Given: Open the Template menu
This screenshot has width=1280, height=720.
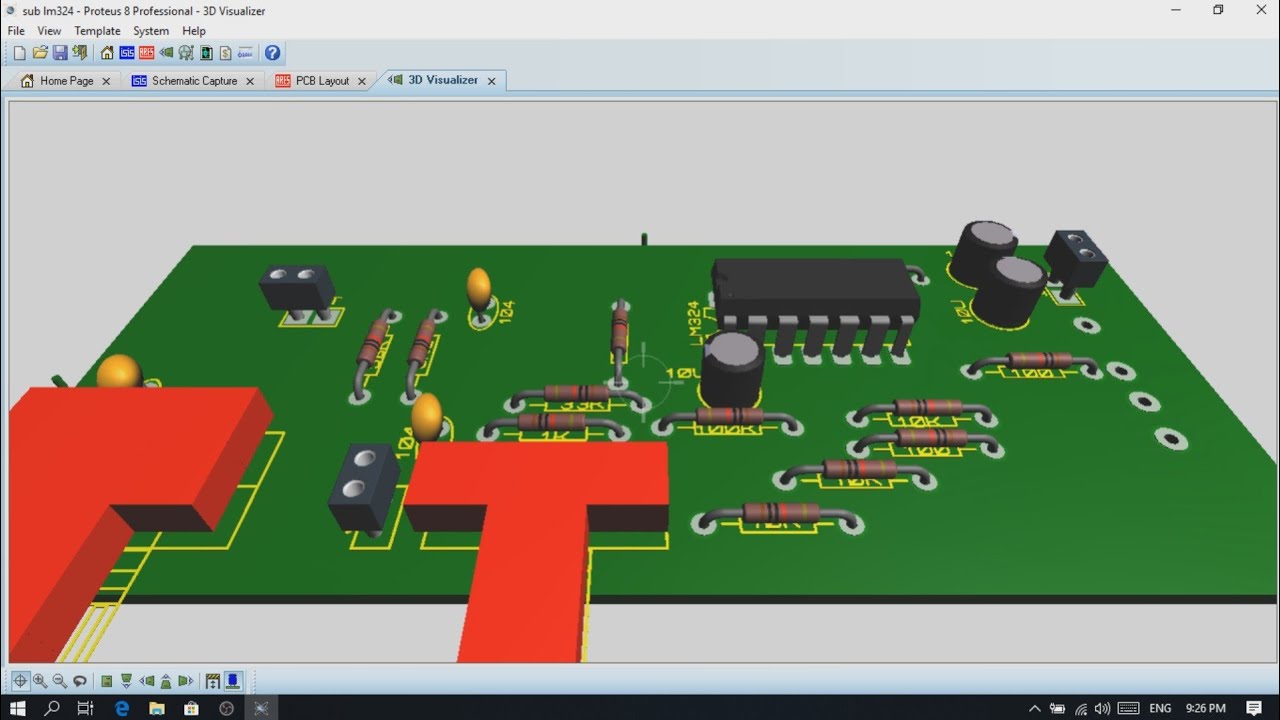Looking at the screenshot, I should click(x=97, y=31).
